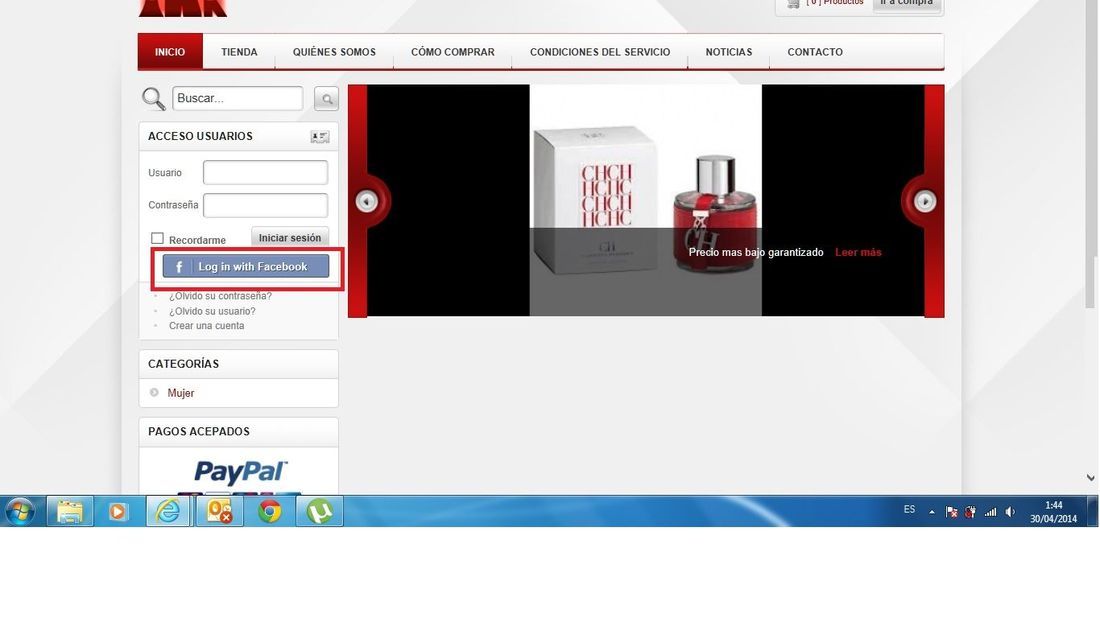
Task: Go to the Inicio tab
Action: tap(170, 52)
